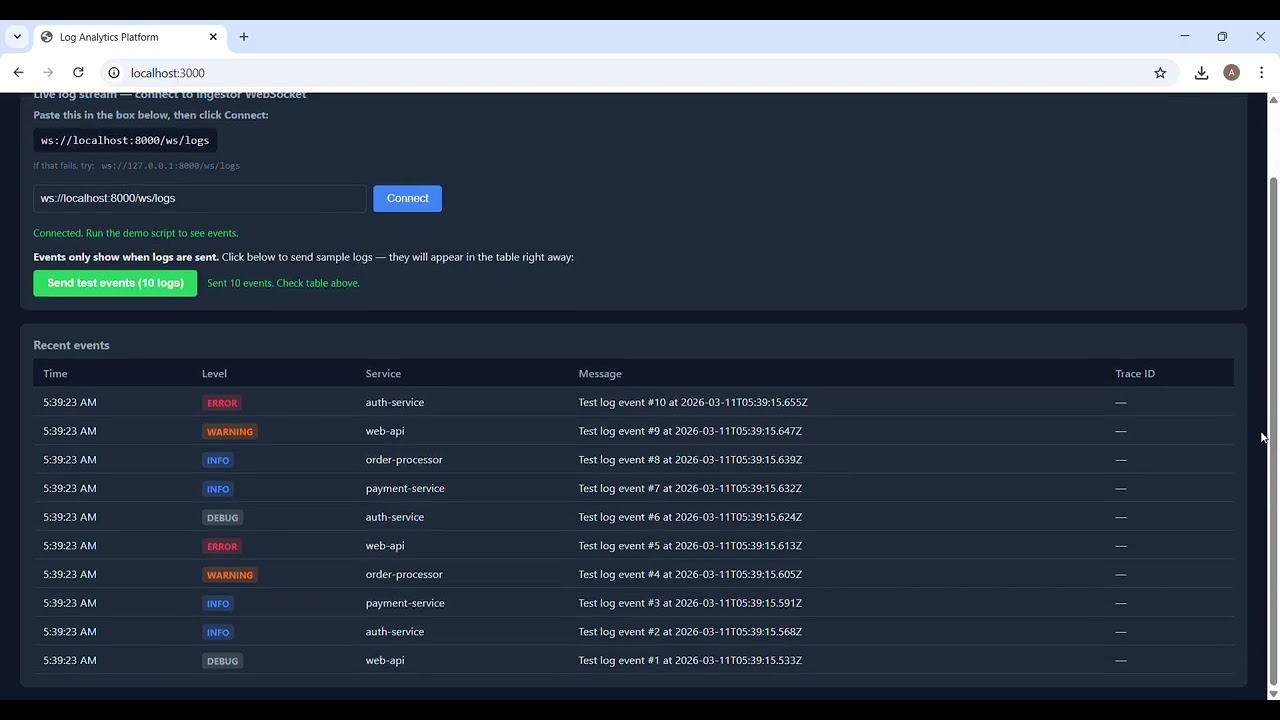This screenshot has height=720, width=1280.
Task: Open a new browser tab
Action: click(x=244, y=37)
